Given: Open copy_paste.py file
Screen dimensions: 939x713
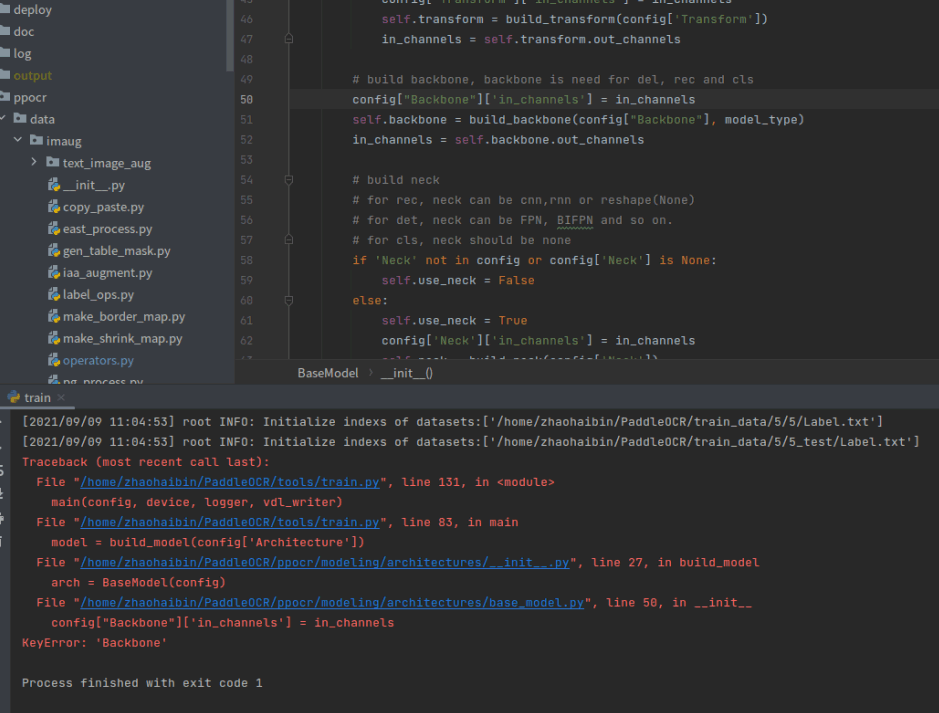Looking at the screenshot, I should [103, 207].
